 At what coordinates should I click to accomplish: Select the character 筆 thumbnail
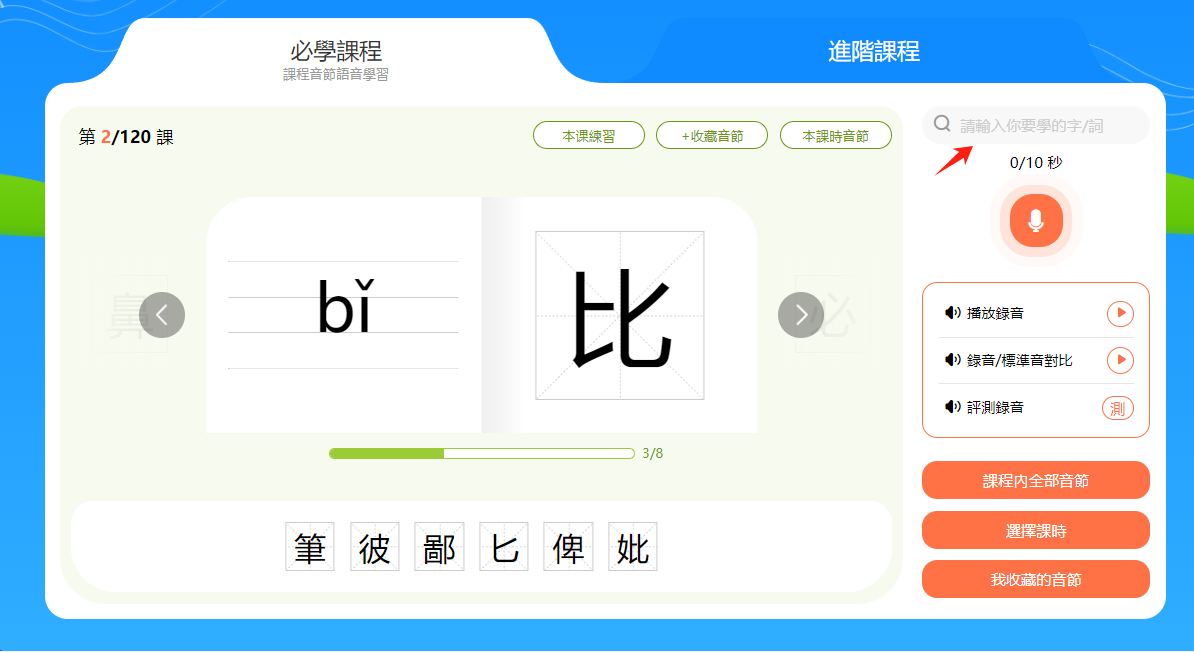(x=310, y=546)
